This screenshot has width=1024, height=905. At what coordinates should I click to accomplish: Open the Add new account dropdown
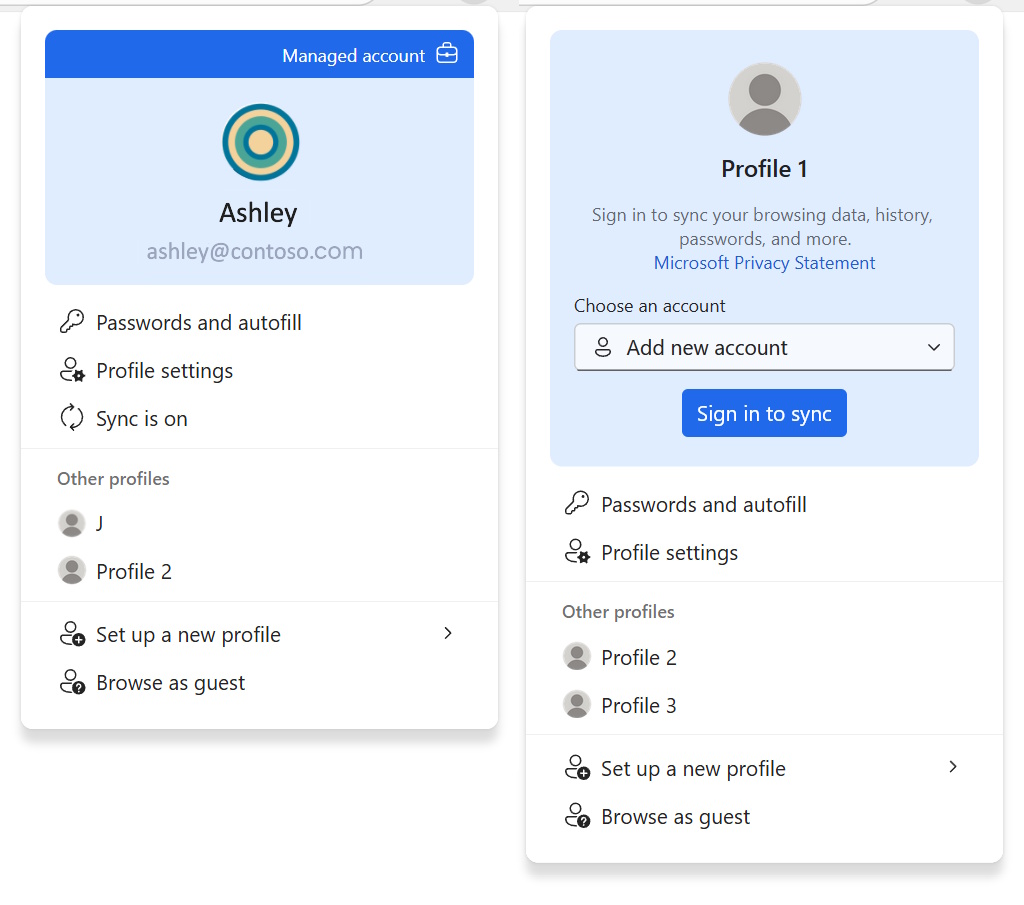[764, 348]
